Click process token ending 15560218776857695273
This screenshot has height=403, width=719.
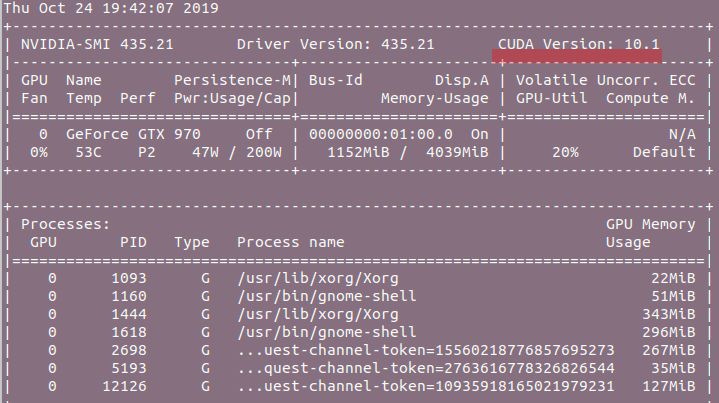426,350
